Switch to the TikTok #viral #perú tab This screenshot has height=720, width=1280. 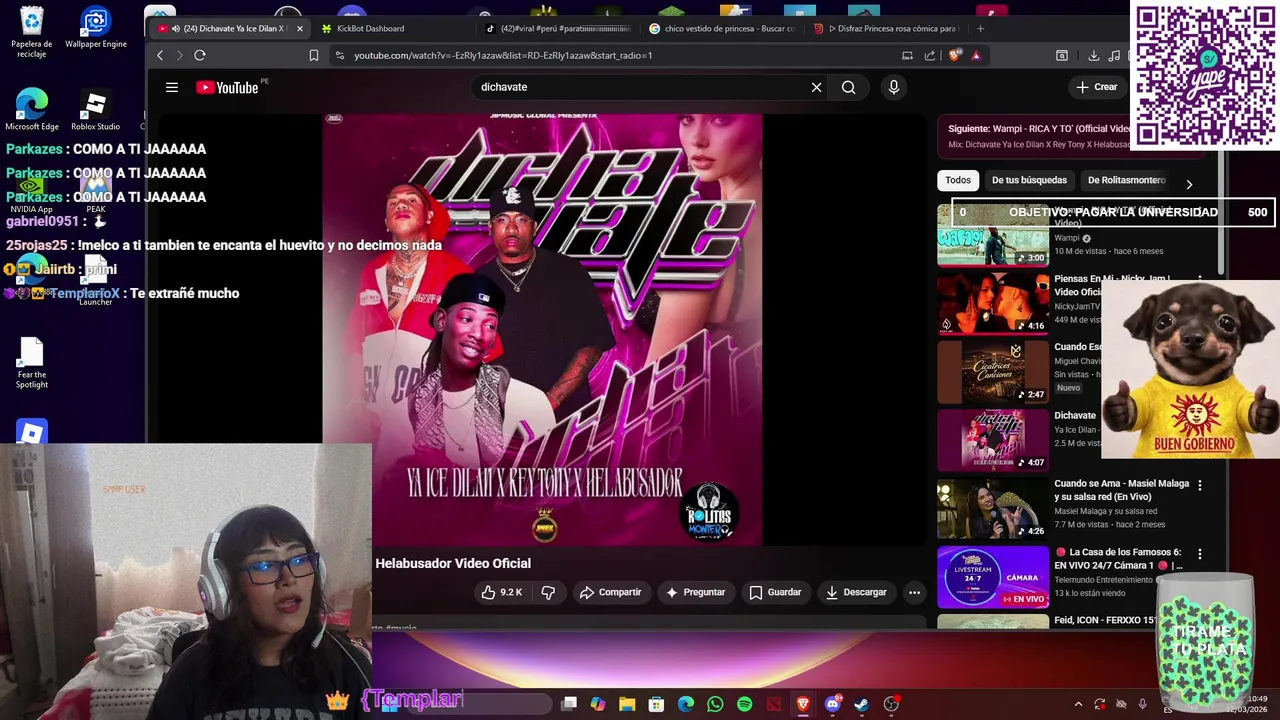pyautogui.click(x=560, y=28)
